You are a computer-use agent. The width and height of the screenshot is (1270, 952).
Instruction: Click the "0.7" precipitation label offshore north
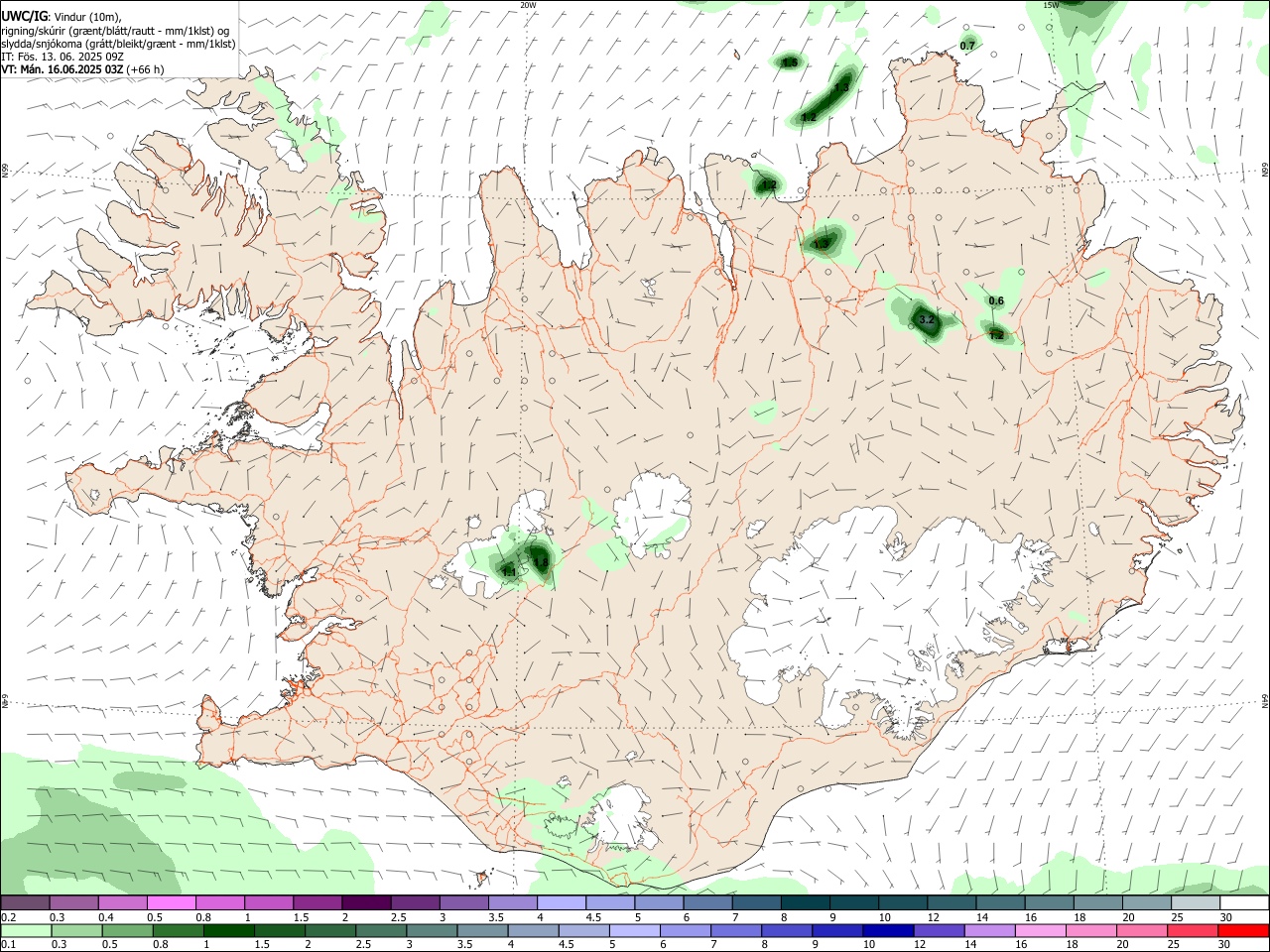point(967,46)
